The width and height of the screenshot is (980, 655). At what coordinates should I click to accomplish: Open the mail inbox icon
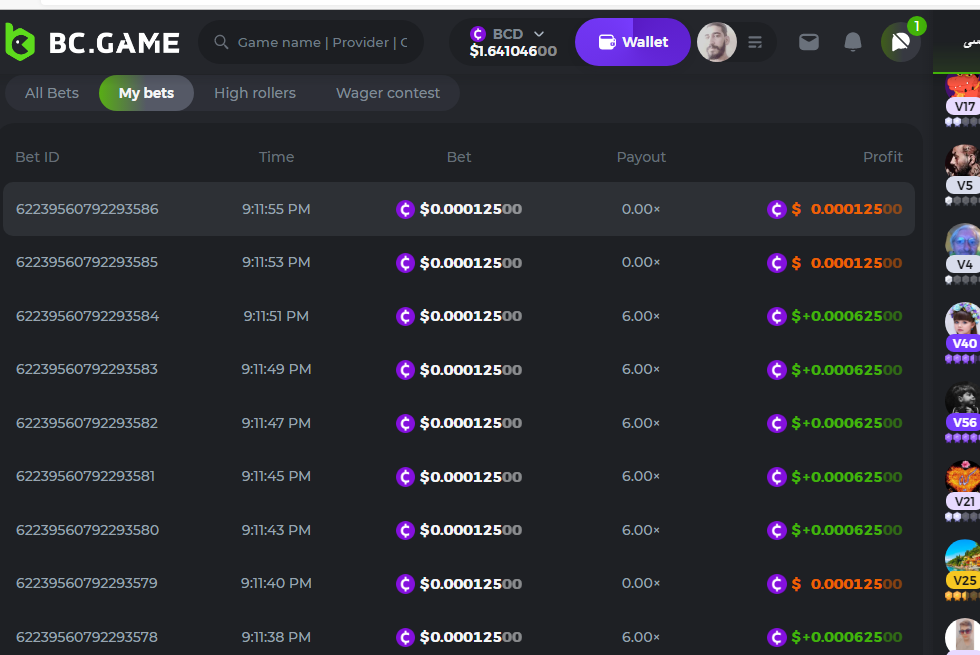point(809,42)
